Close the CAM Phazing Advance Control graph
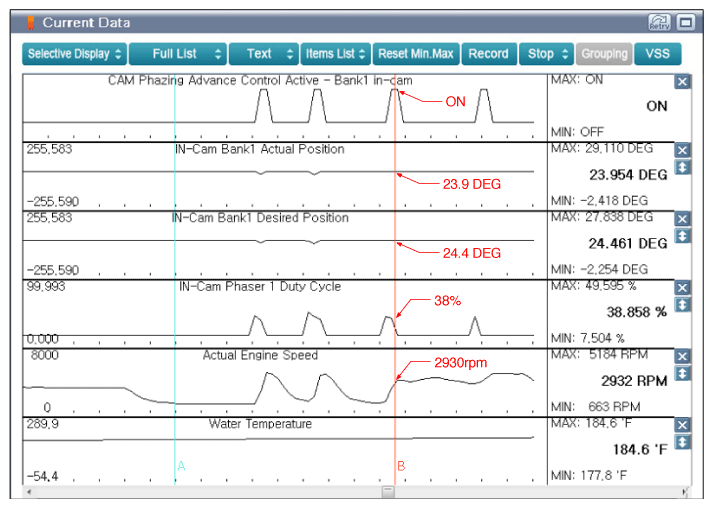This screenshot has height=508, width=713. tap(682, 82)
